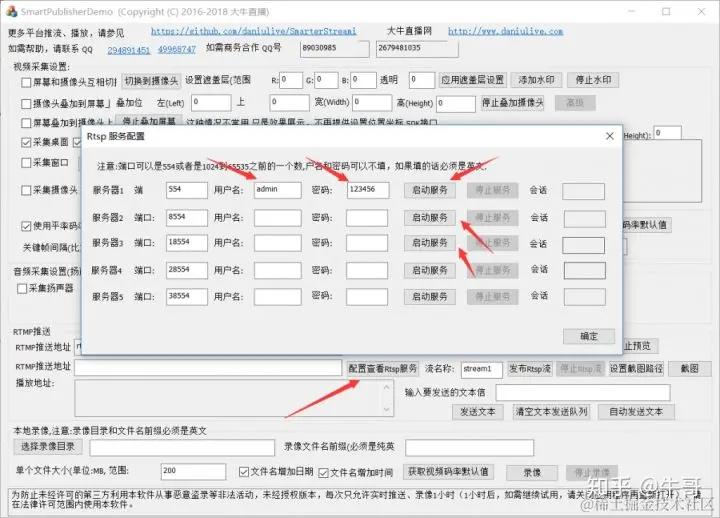Toggle 屏幕叠加到摄像头上 checkbox
The height and width of the screenshot is (518, 720).
tap(26, 123)
